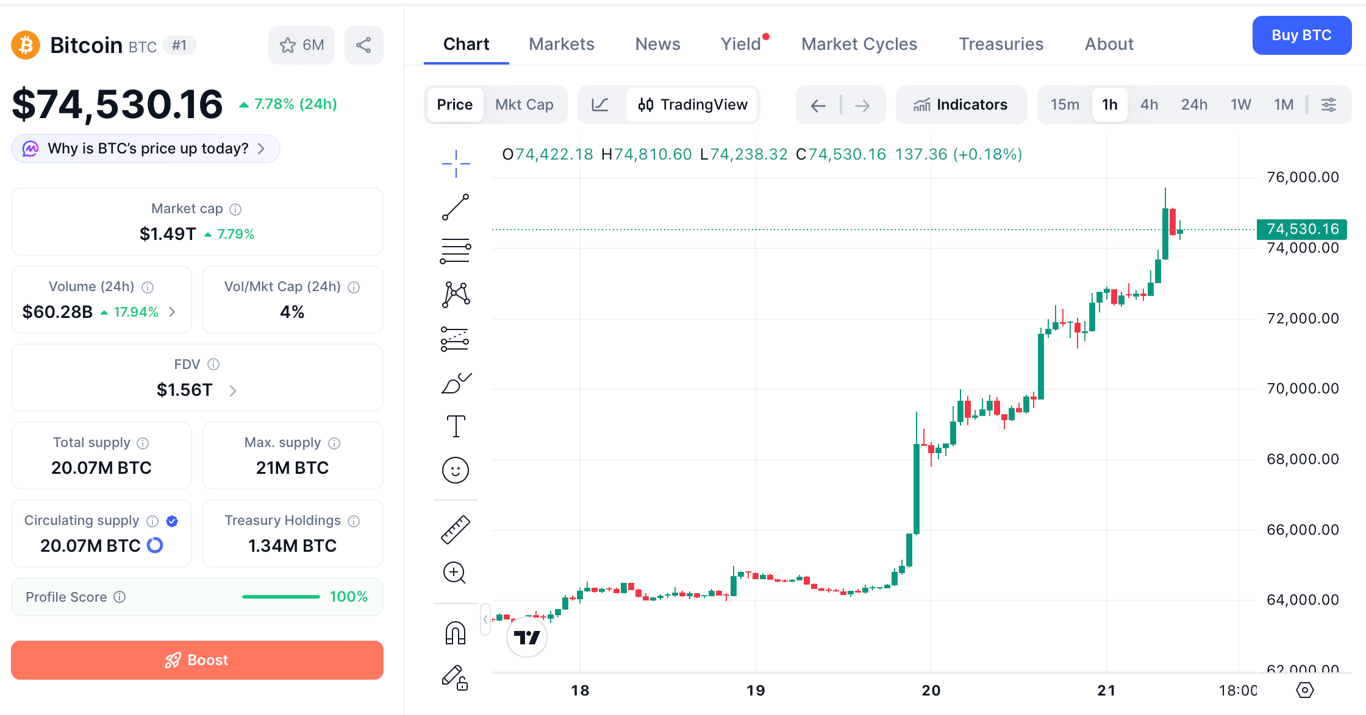1366x715 pixels.
Task: Show Vol/Mkt Cap info icon
Action: pos(354,287)
